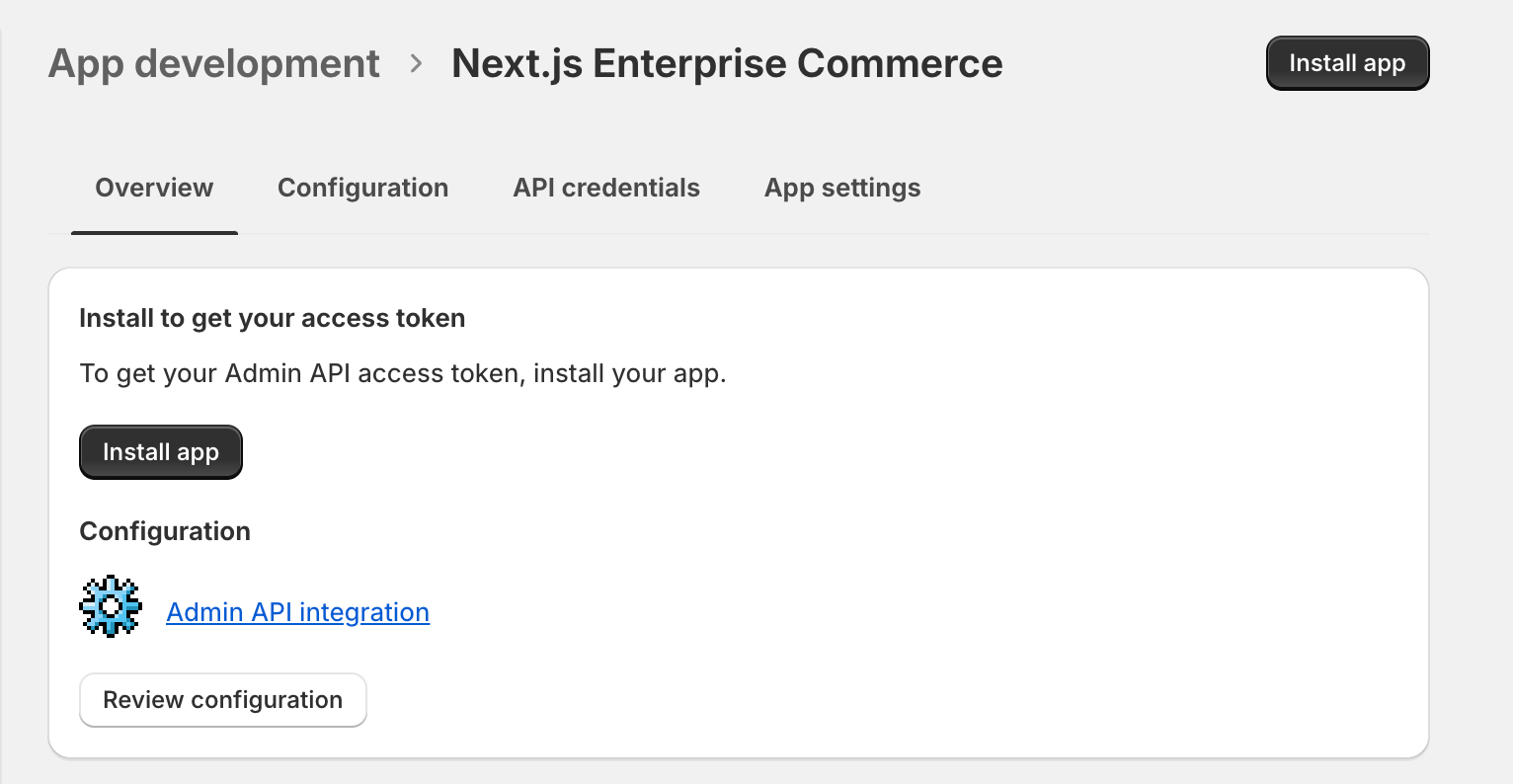This screenshot has width=1513, height=784.
Task: Select the Install to get your access token heading
Action: click(x=273, y=318)
